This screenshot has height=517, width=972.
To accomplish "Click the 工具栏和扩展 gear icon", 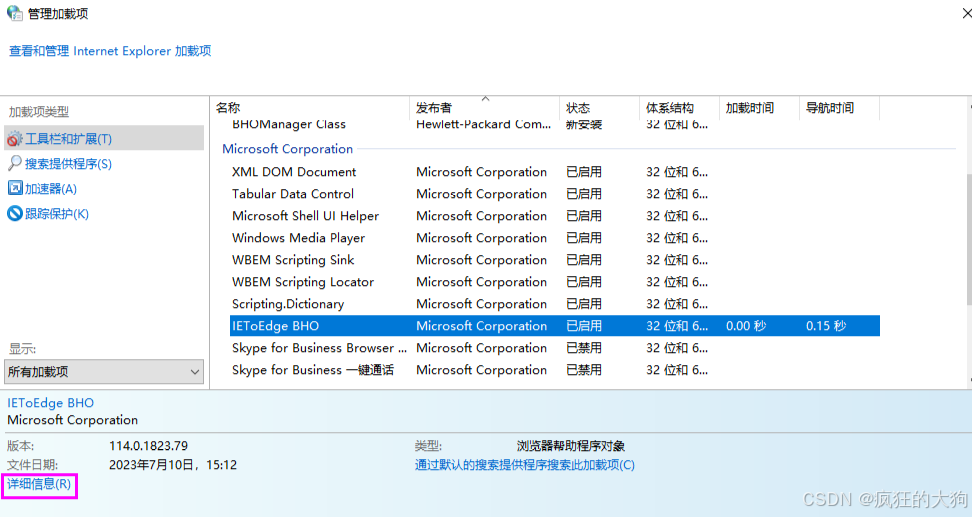I will click(14, 139).
